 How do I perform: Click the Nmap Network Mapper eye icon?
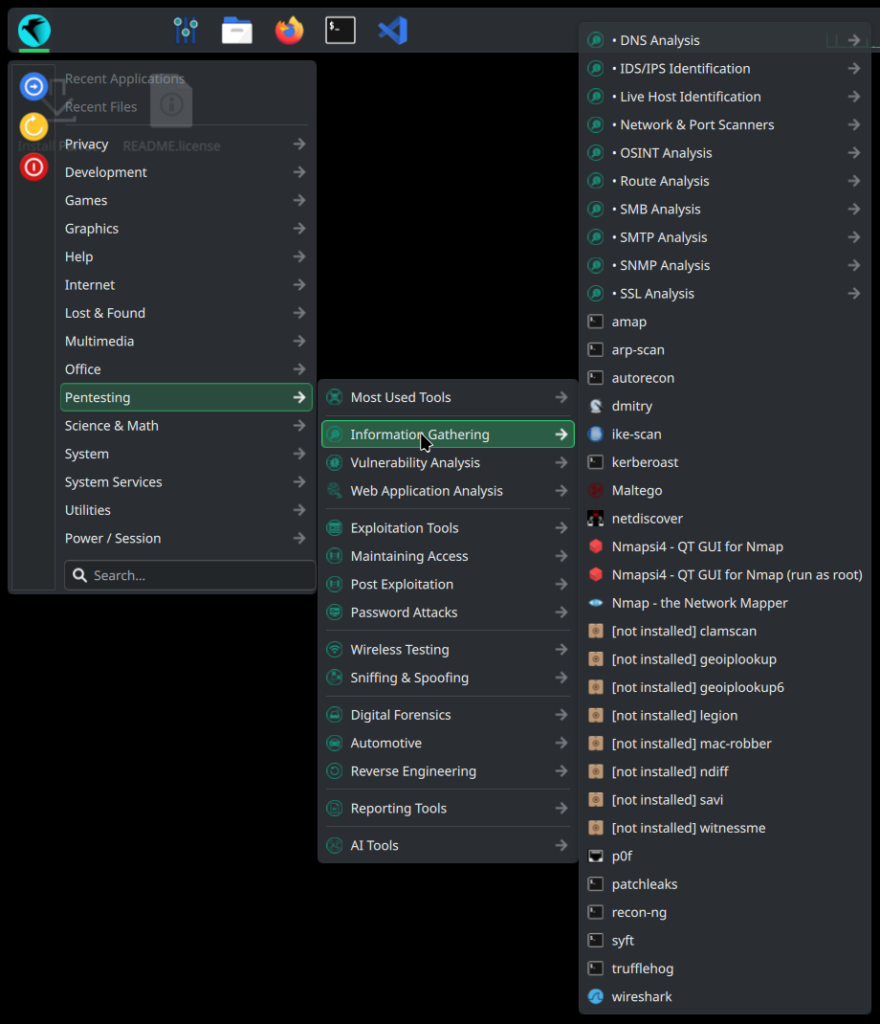[x=595, y=603]
